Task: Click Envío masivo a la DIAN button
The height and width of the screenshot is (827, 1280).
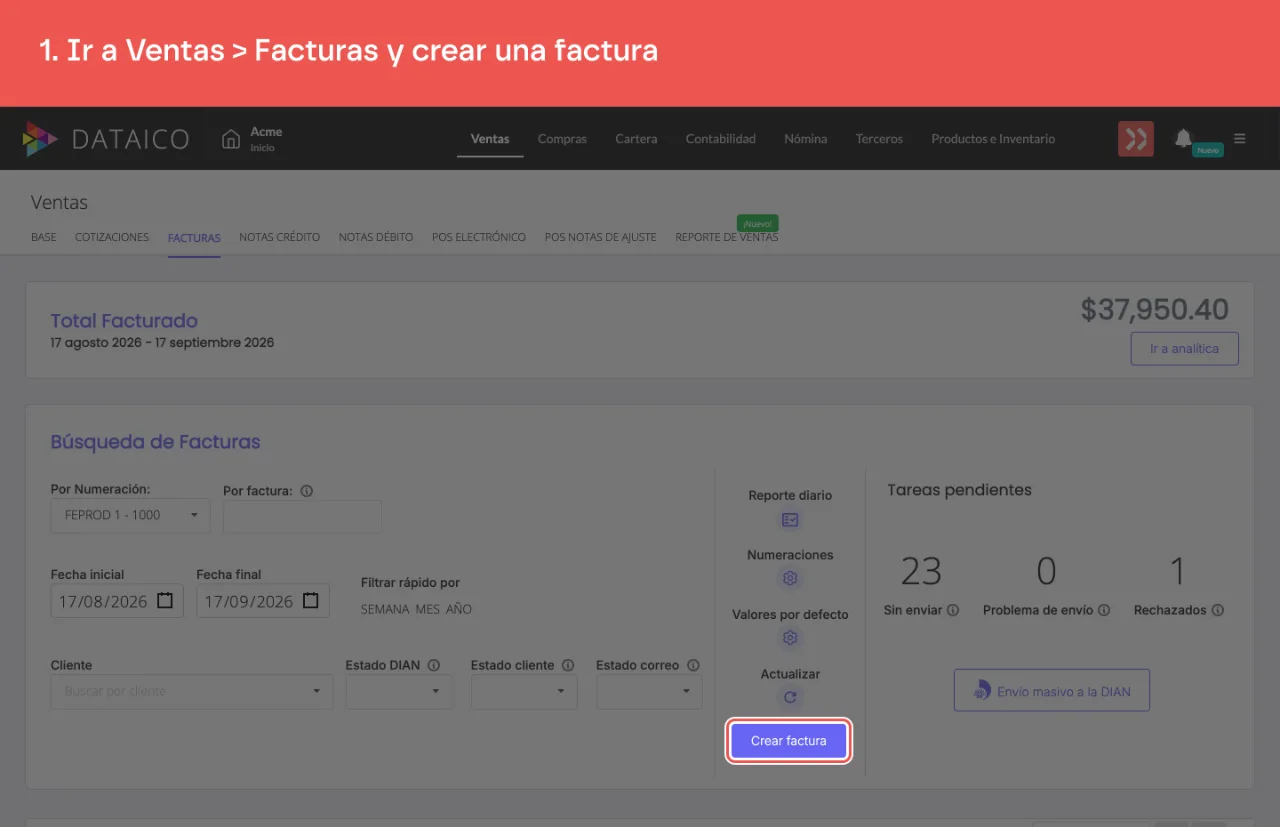Action: [x=1052, y=691]
